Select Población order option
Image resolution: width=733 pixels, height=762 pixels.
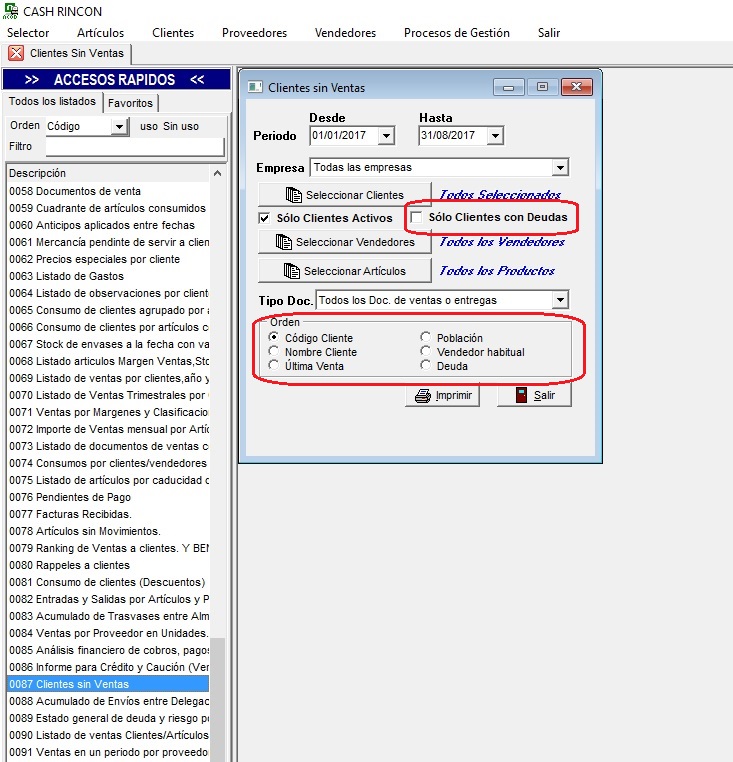425,337
